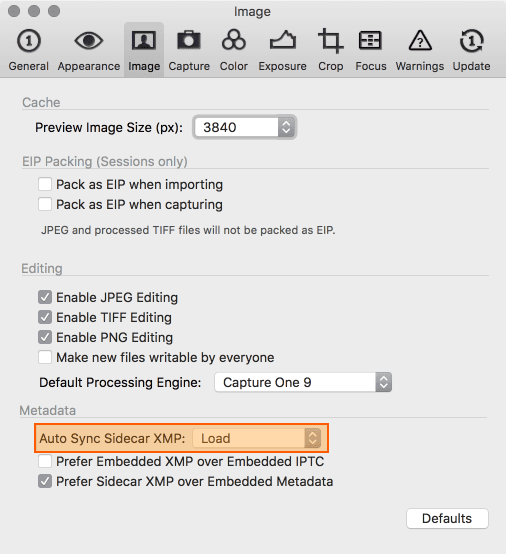The image size is (506, 554).
Task: Disable Enable JPEG Editing checkbox
Action: tap(45, 297)
